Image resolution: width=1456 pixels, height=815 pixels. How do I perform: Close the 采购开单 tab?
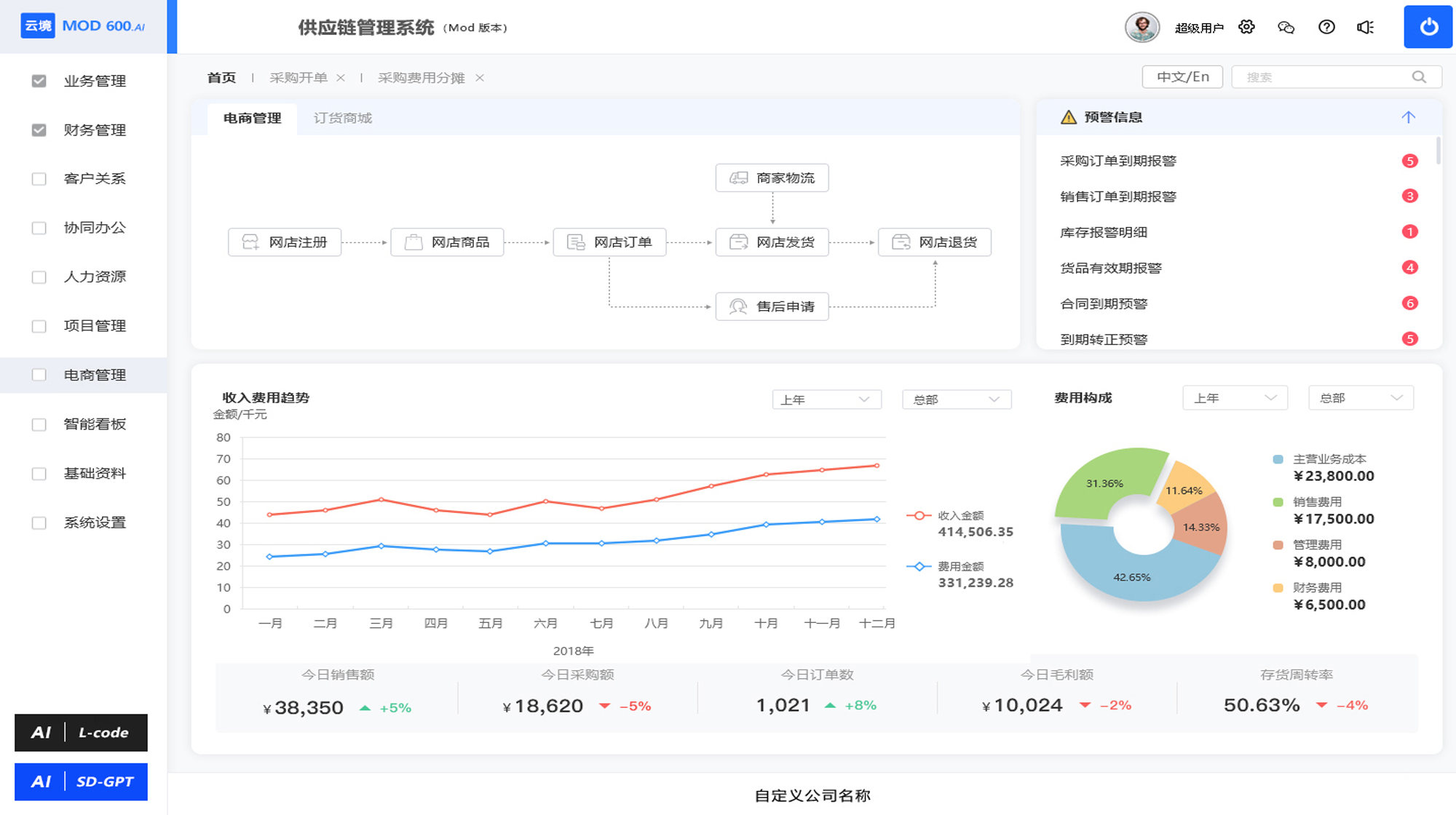340,78
